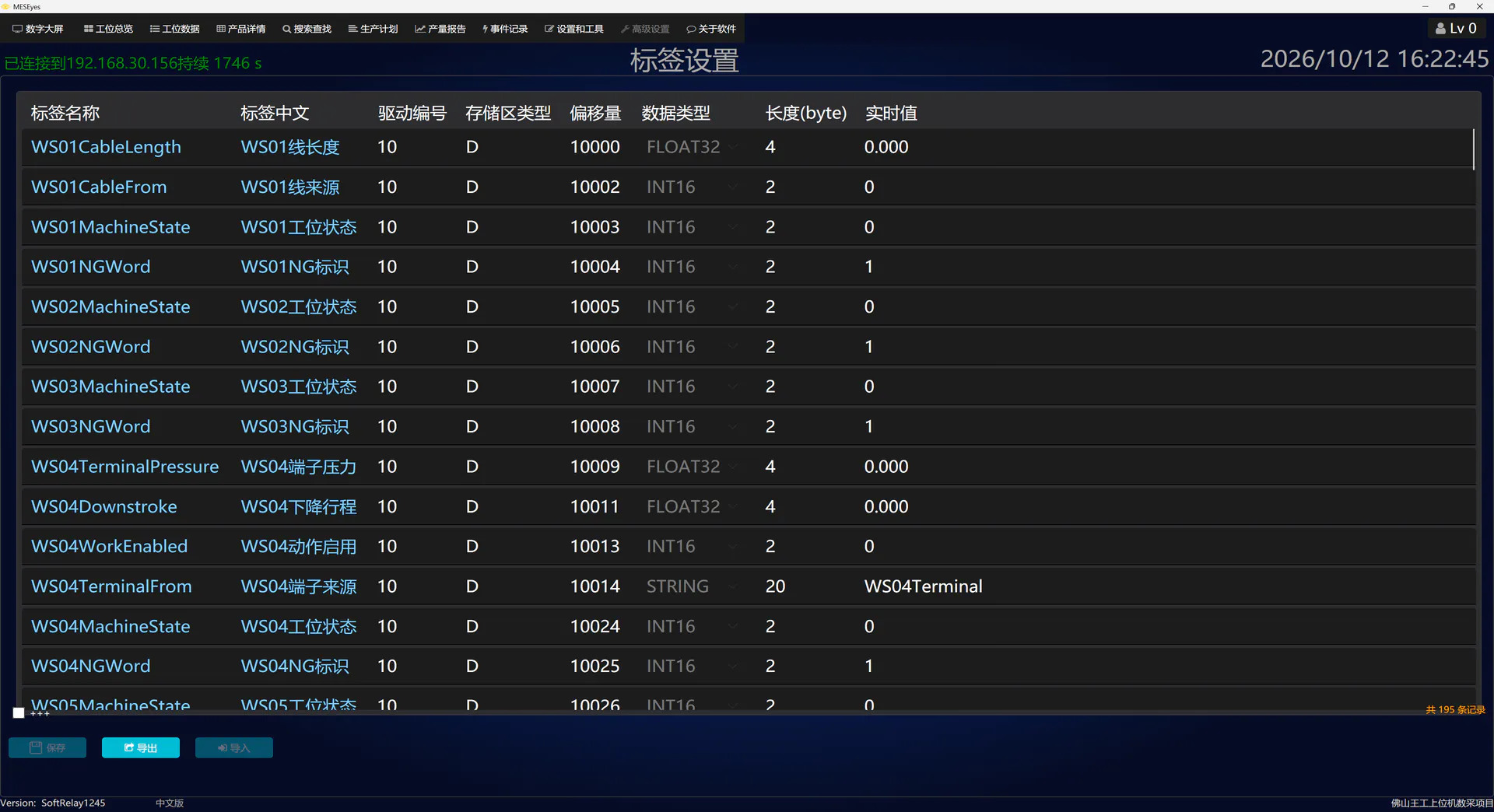Screen dimensions: 1494x812
Task: Click the WS03NGWord tag name cell
Action: [x=91, y=426]
